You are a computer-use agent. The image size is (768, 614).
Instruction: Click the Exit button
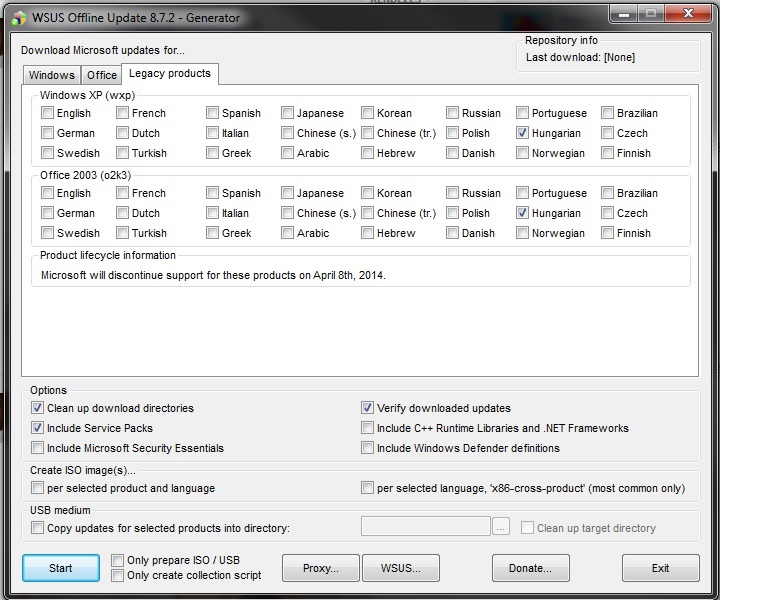660,568
